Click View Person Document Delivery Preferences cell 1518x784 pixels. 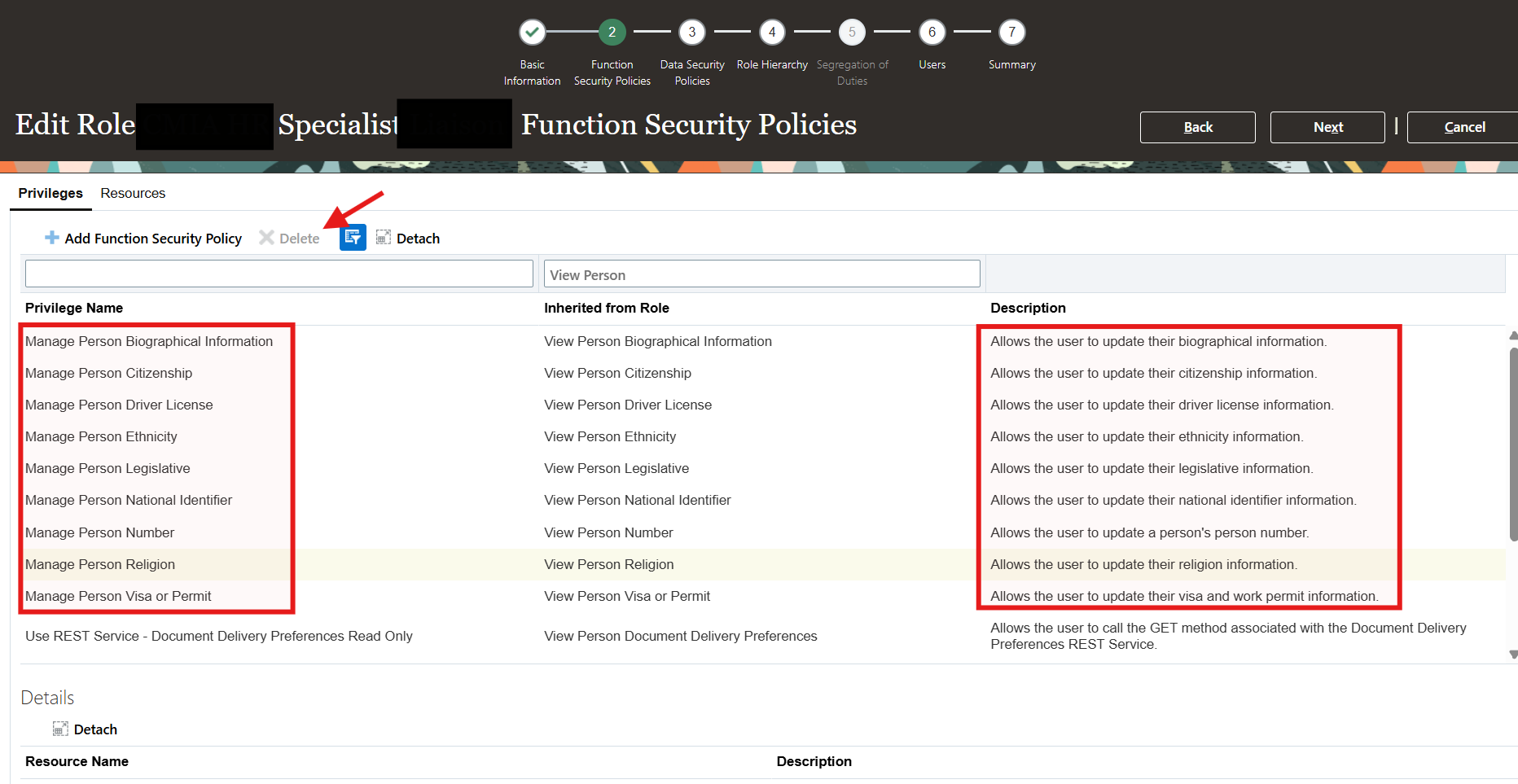tap(681, 636)
